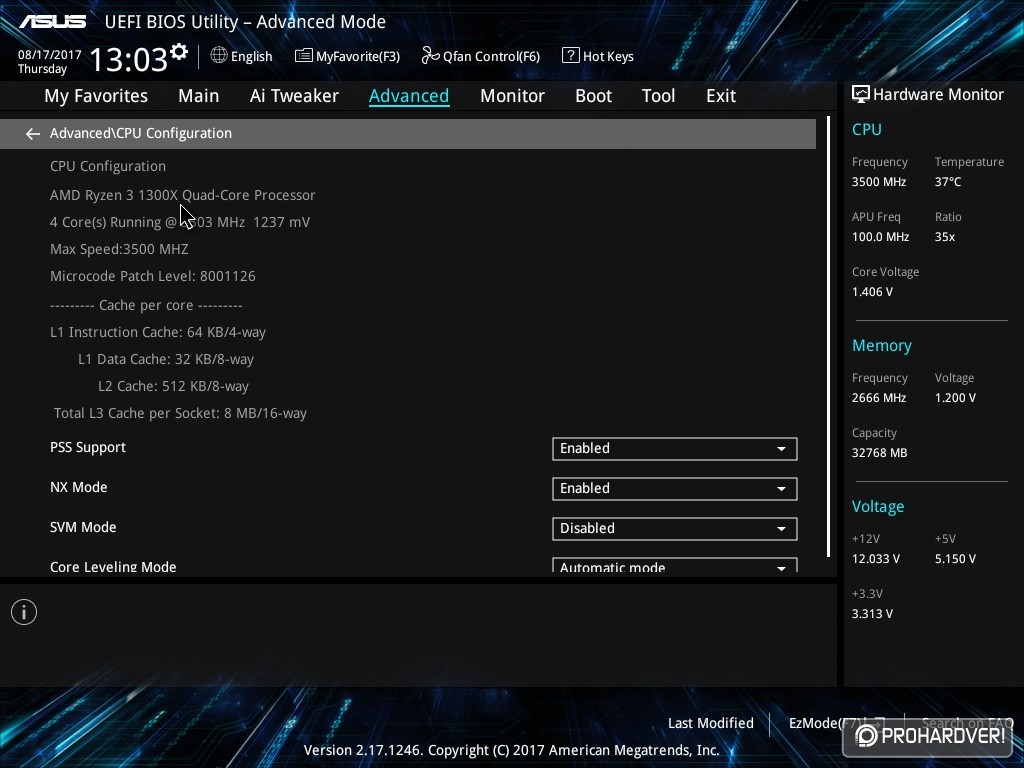Click the +3.3V reading 3.313 V

[x=872, y=614]
